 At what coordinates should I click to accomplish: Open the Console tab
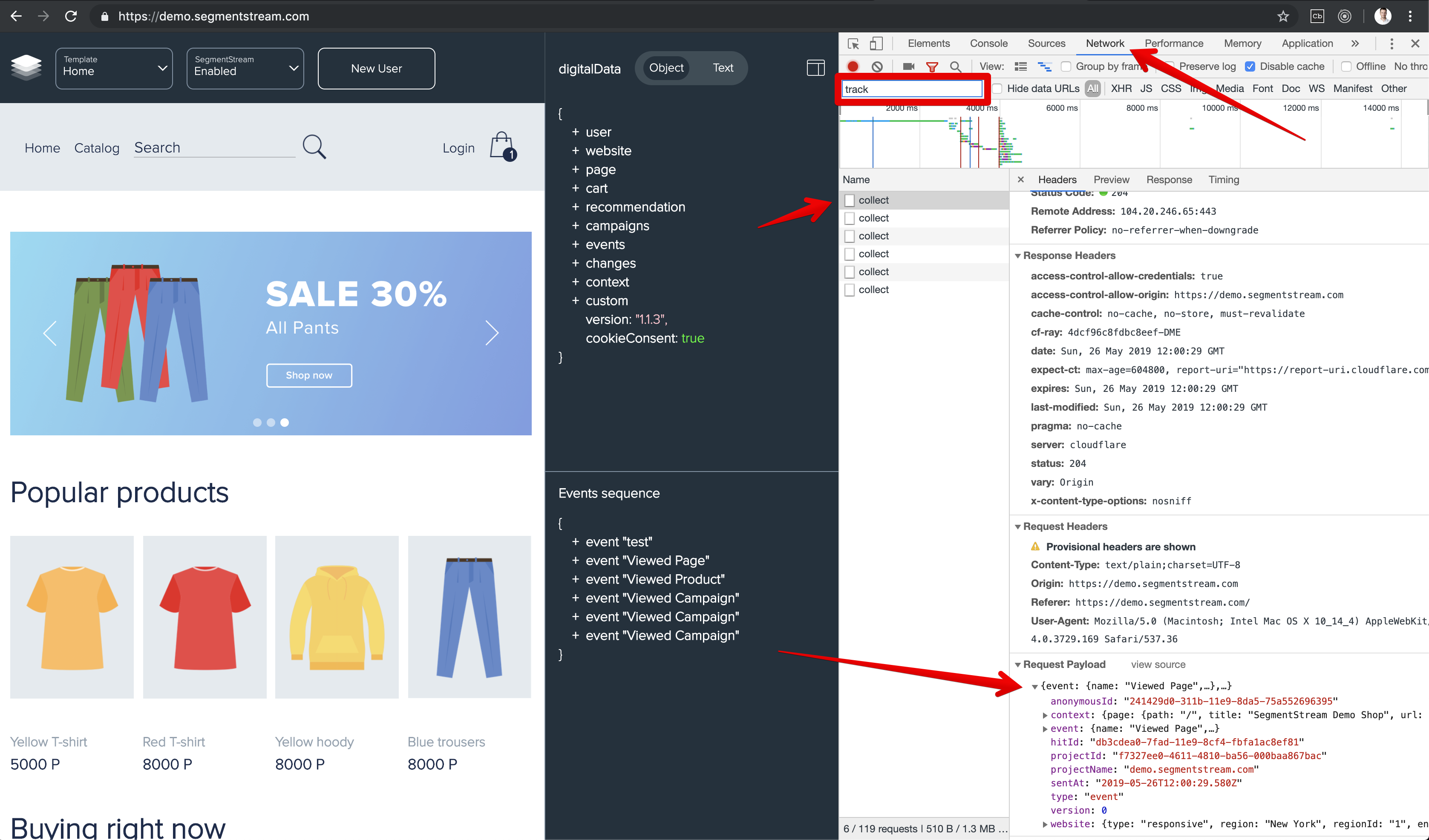988,43
